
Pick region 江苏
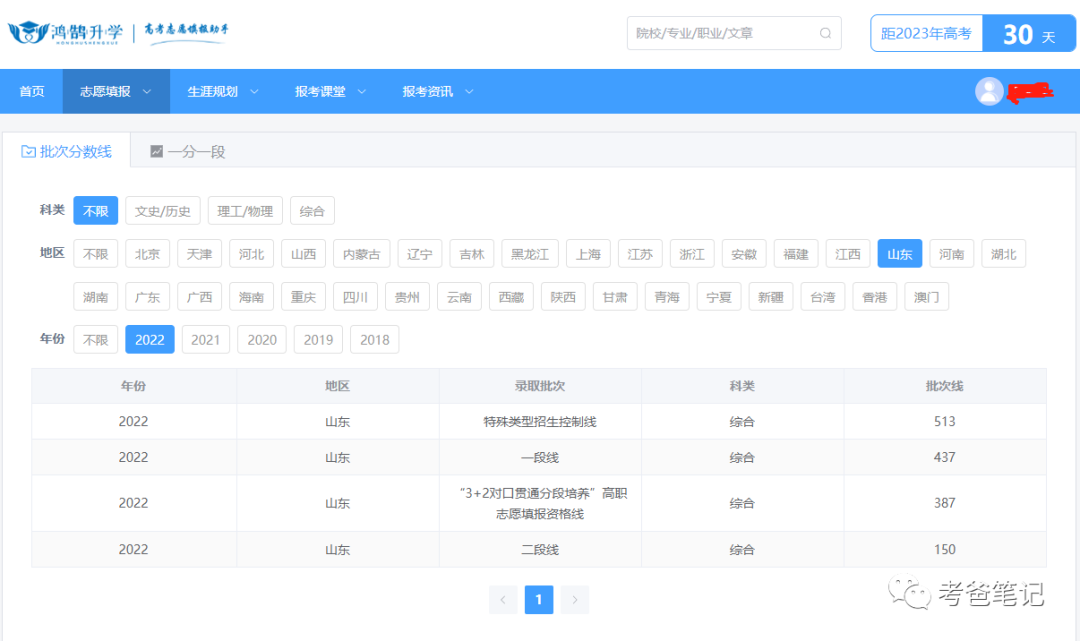pyautogui.click(x=640, y=254)
